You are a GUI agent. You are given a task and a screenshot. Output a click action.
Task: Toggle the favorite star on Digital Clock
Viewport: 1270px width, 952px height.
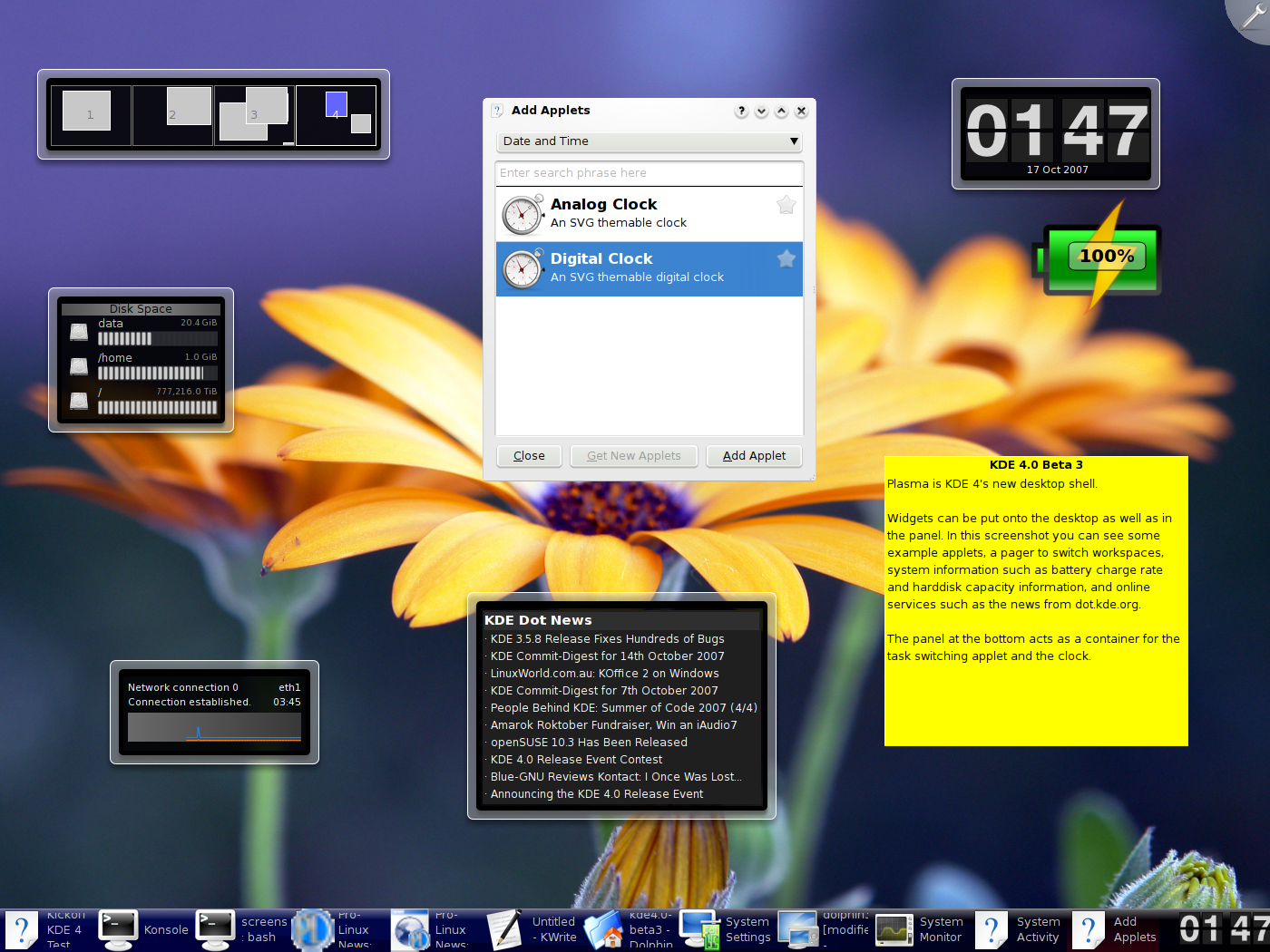pos(786,259)
